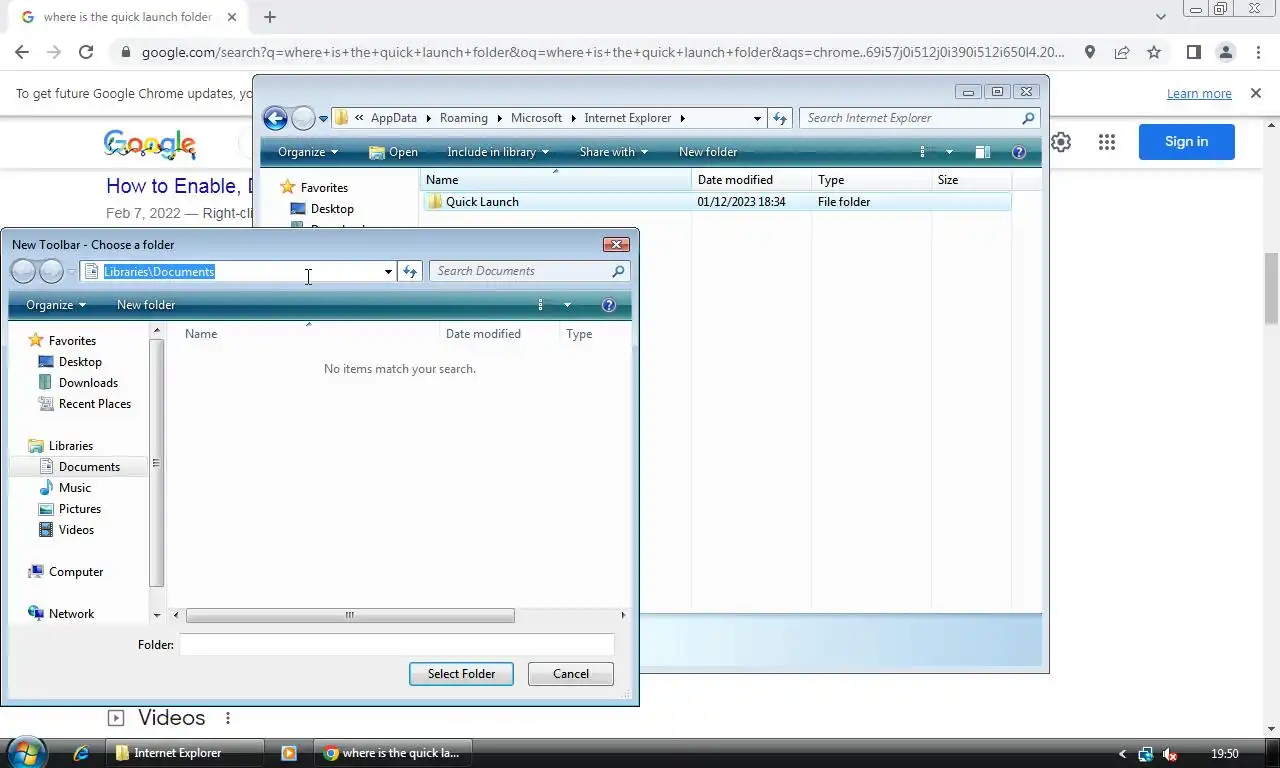Viewport: 1280px width, 768px height.
Task: Open the Change your view dropdown in dialog
Action: 567,305
